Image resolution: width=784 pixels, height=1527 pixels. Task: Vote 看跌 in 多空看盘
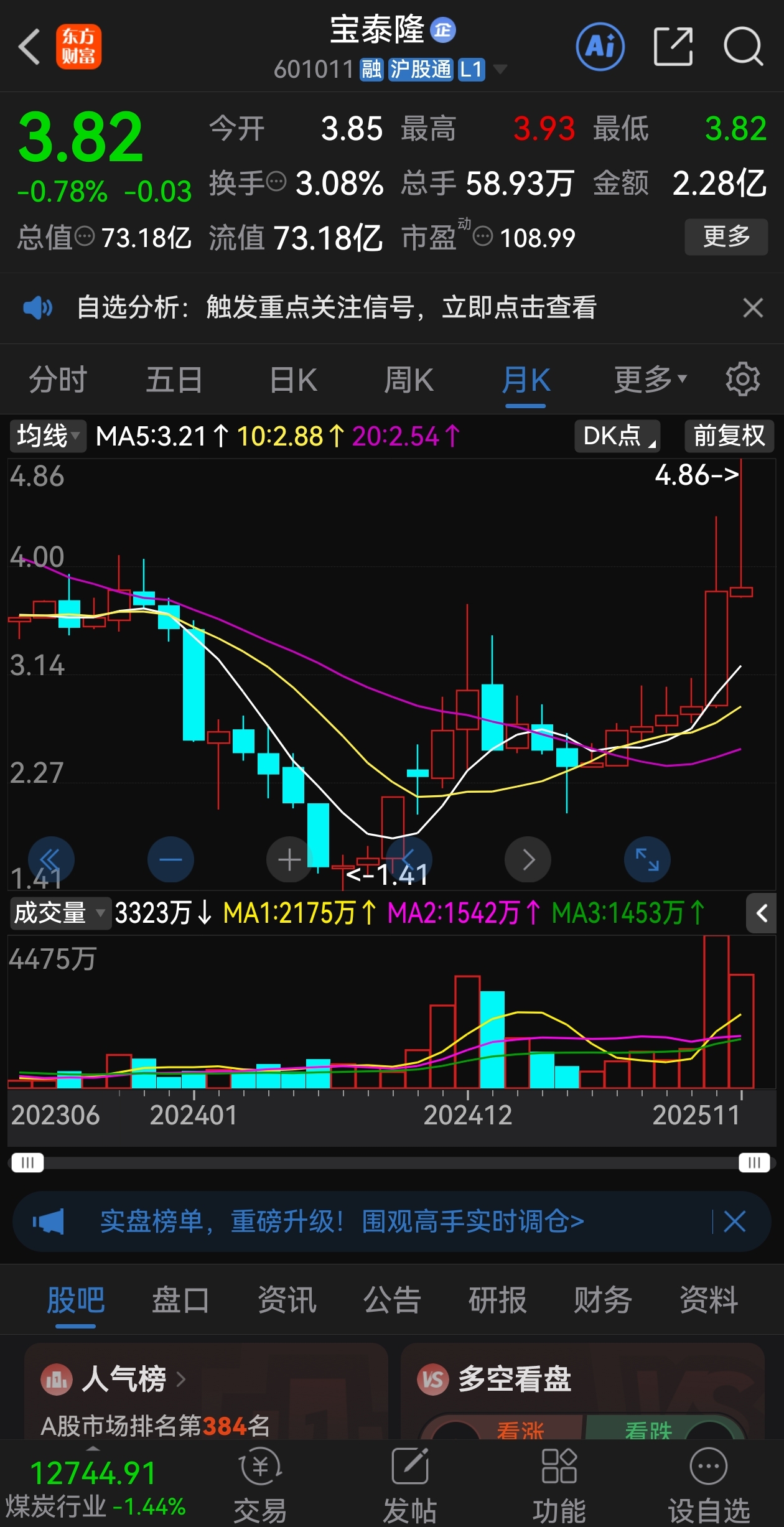pyautogui.click(x=648, y=1429)
